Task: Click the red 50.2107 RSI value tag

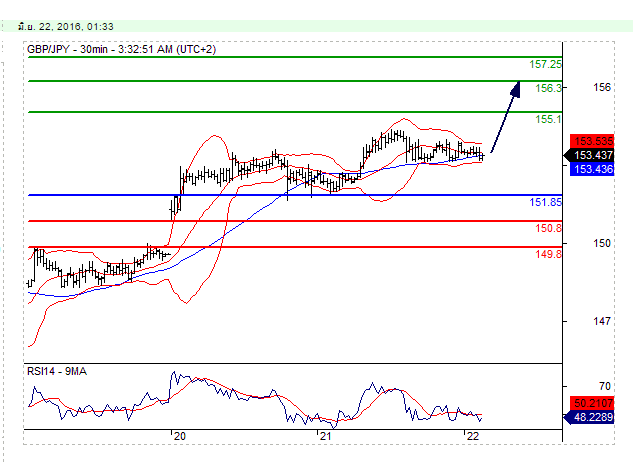Action: pyautogui.click(x=592, y=403)
